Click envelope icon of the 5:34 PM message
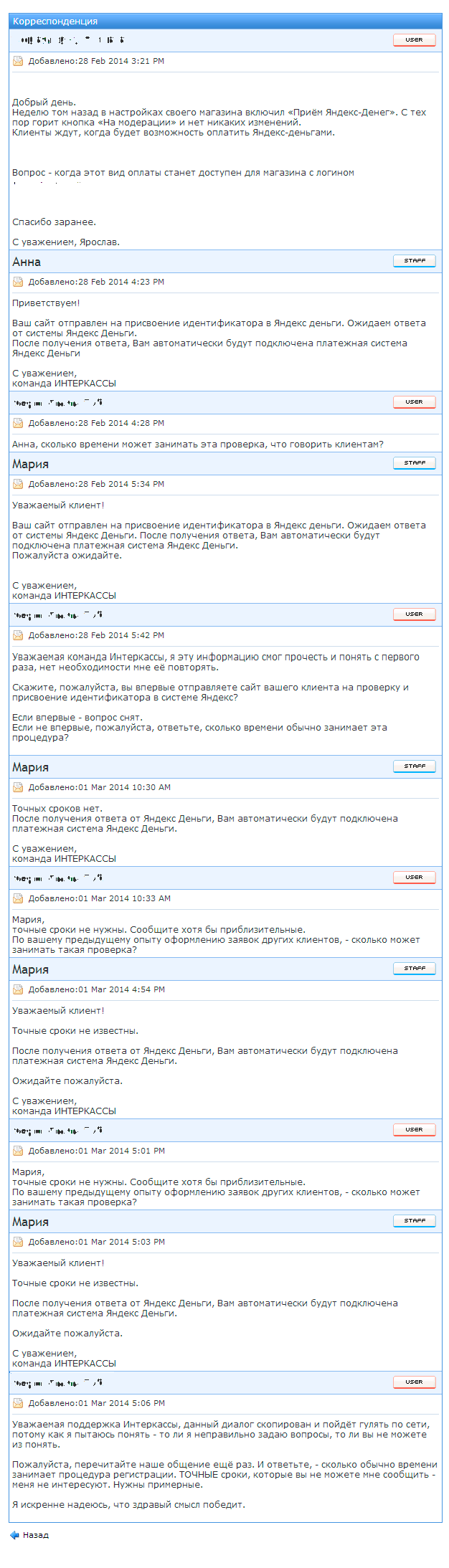Viewport: 449px width, 1568px height. tap(18, 484)
